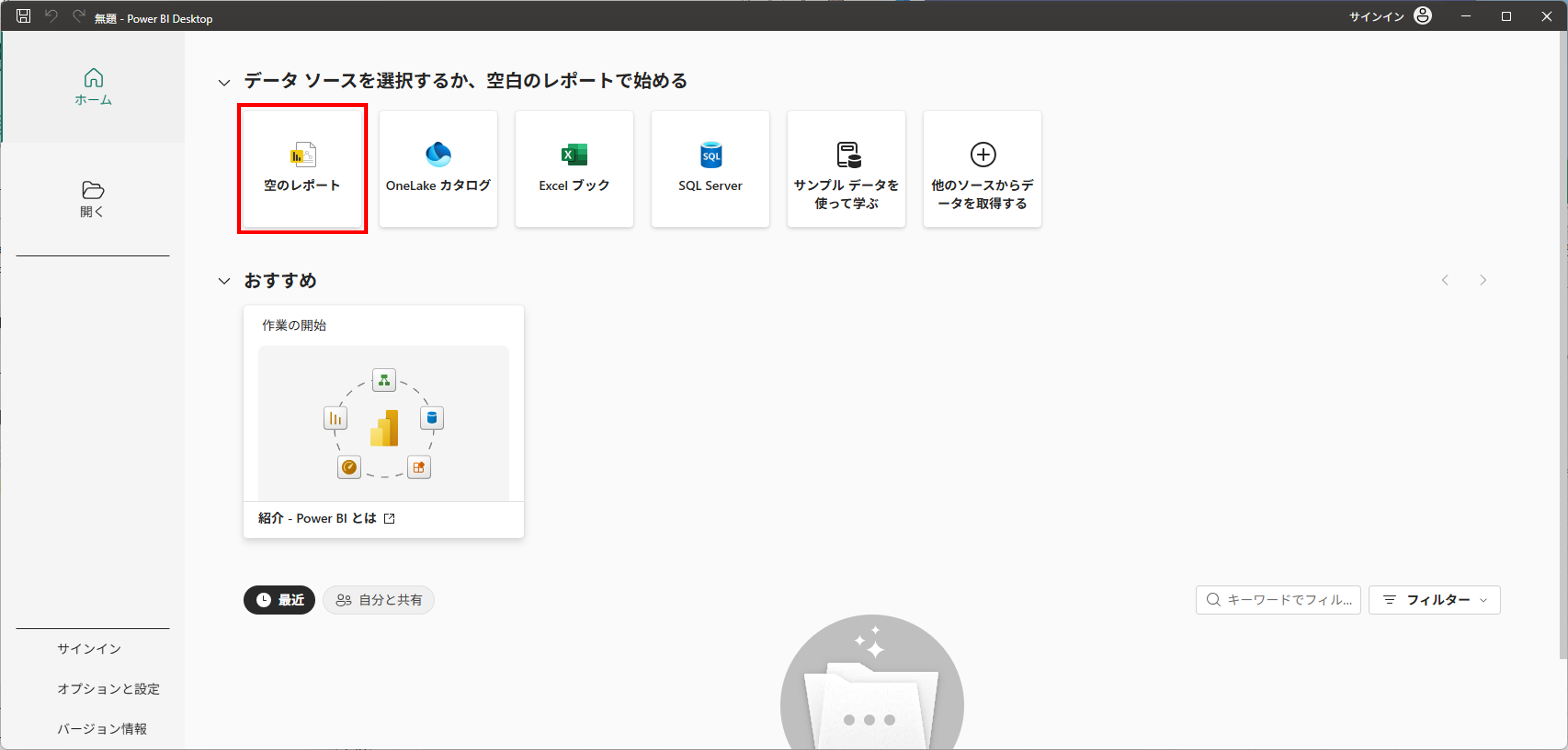The height and width of the screenshot is (750, 1568).
Task: Switch to the 最近 tab
Action: pos(279,600)
